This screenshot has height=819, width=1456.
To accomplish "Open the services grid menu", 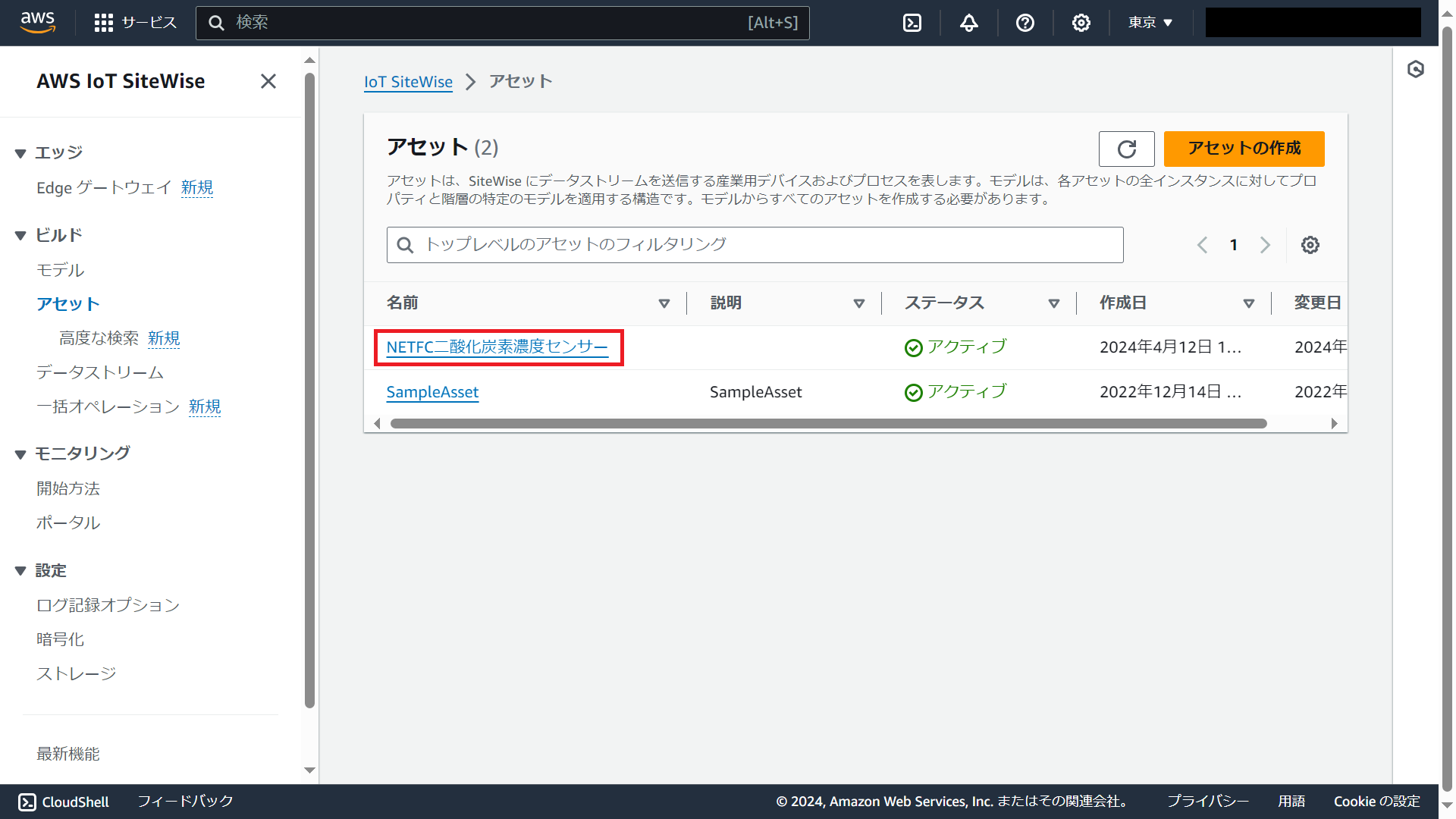I will [103, 23].
